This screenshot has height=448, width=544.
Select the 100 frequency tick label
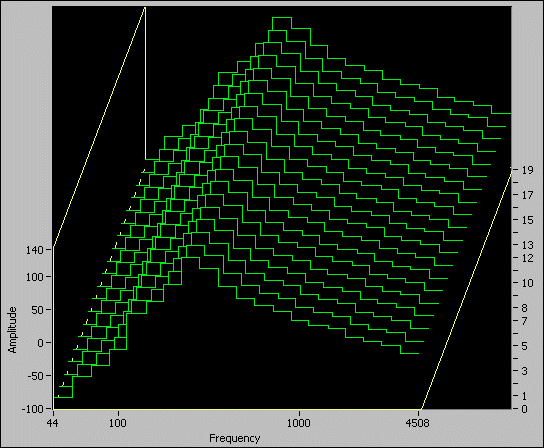[x=118, y=423]
